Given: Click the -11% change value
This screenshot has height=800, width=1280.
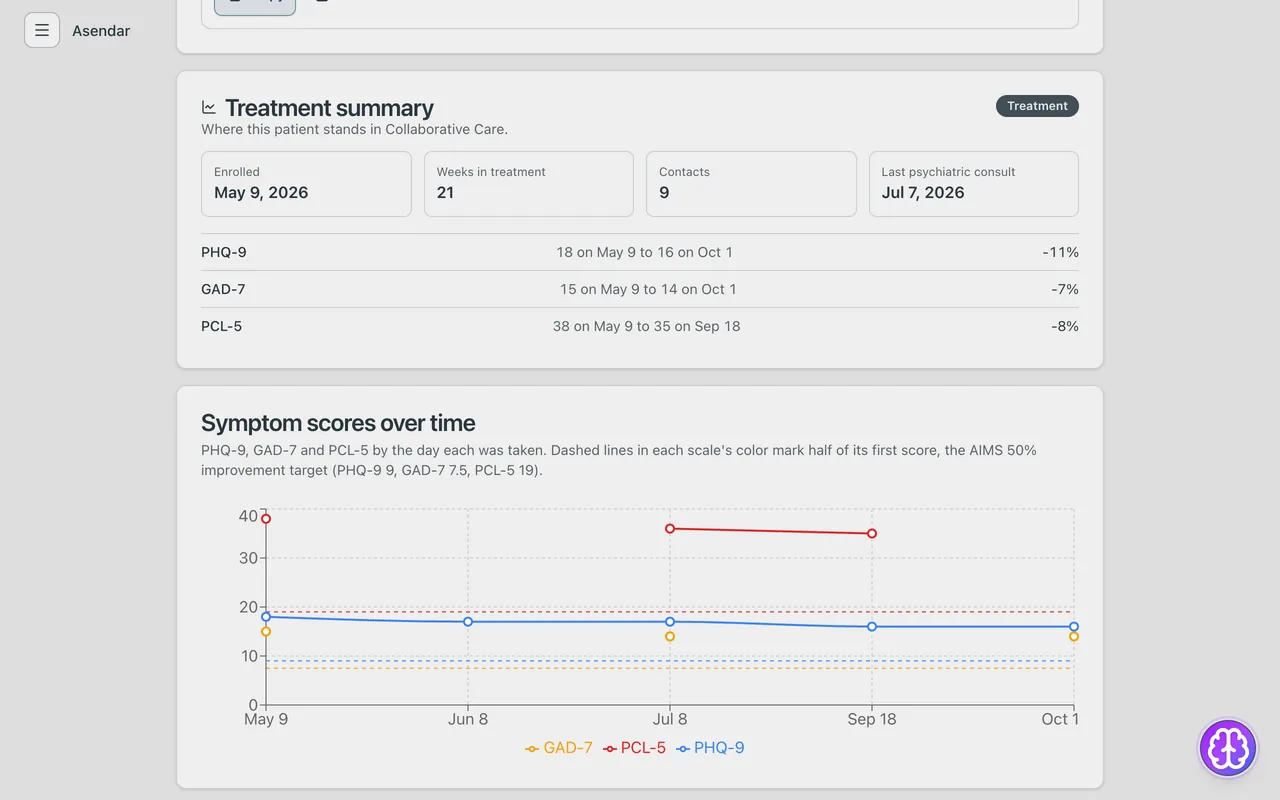Looking at the screenshot, I should 1060,252.
